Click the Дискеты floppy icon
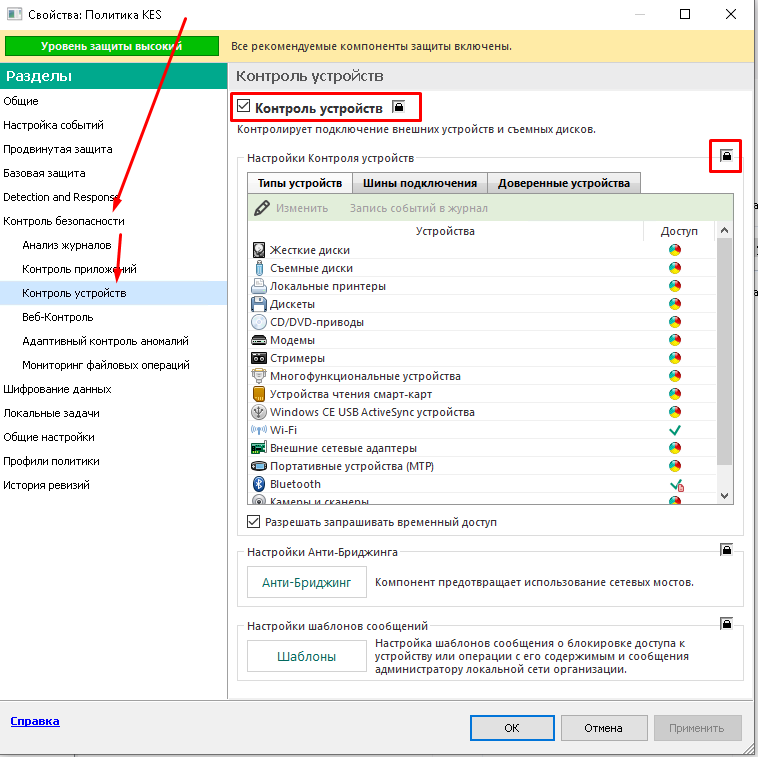Viewport: 758px width, 757px height. point(259,304)
